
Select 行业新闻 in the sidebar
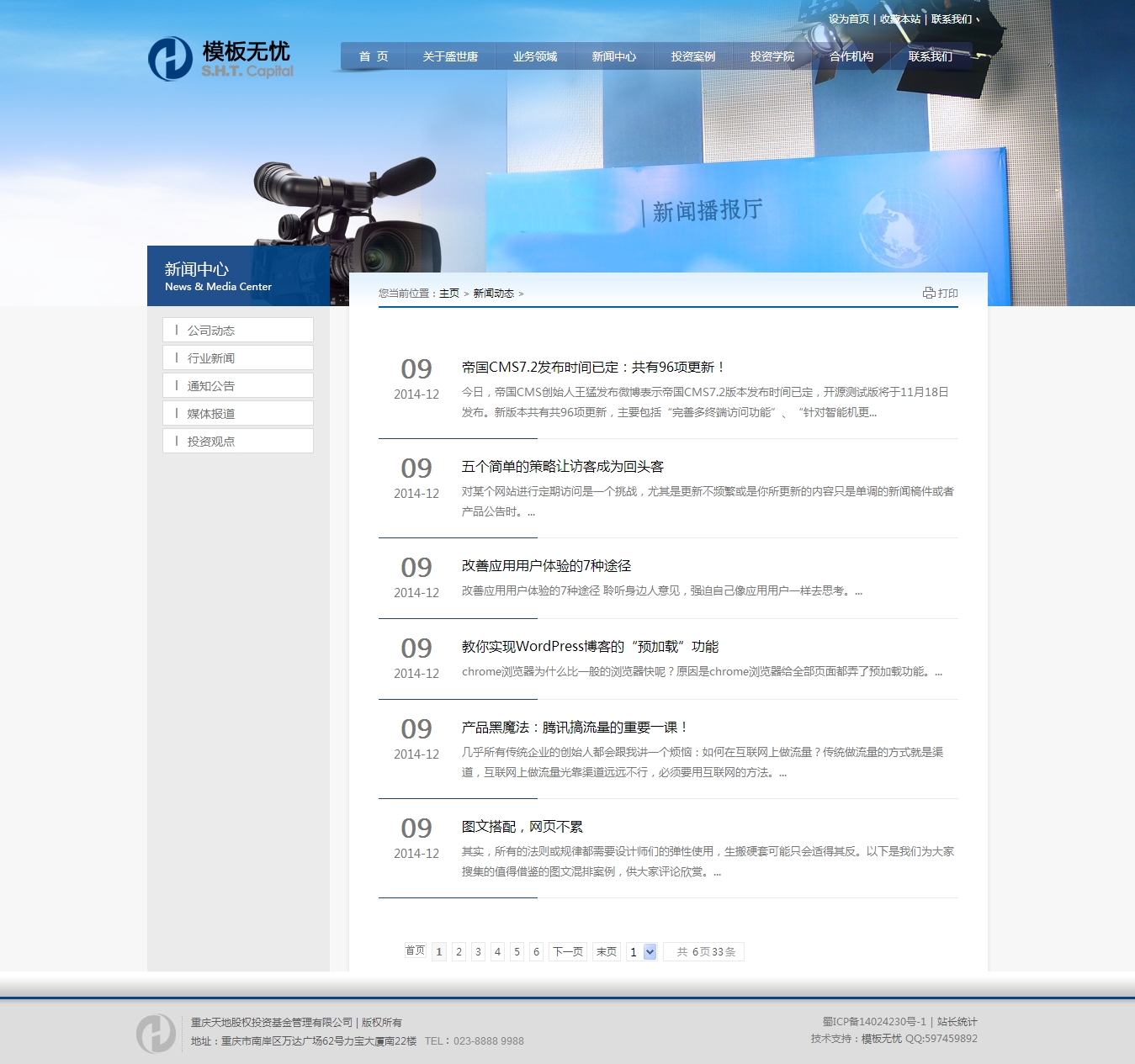tap(210, 358)
